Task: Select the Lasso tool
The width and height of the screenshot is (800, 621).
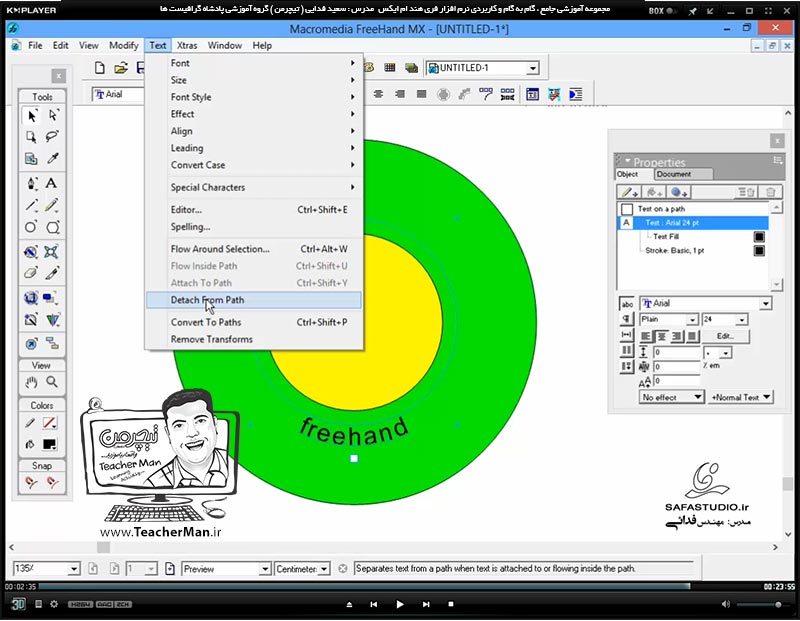Action: [x=53, y=137]
